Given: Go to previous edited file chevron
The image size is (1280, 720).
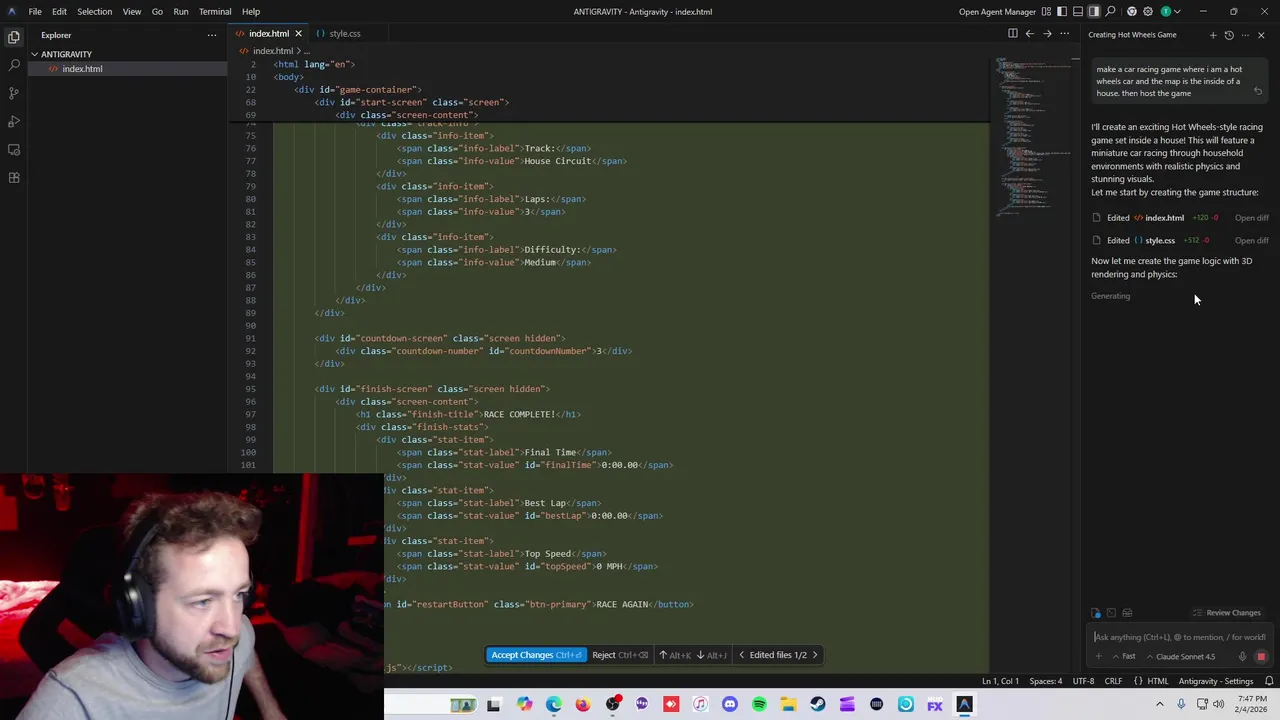Looking at the screenshot, I should [x=741, y=655].
